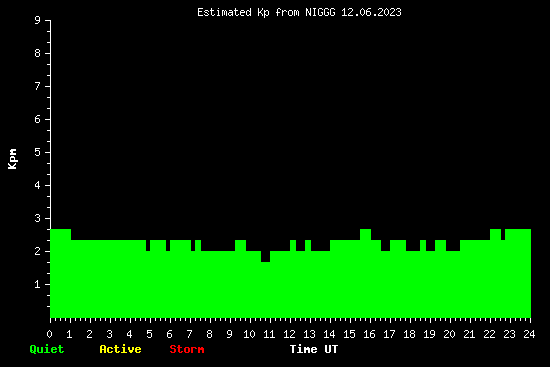The height and width of the screenshot is (367, 550).
Task: Click the x-axis hour label 0
Action: 49,334
